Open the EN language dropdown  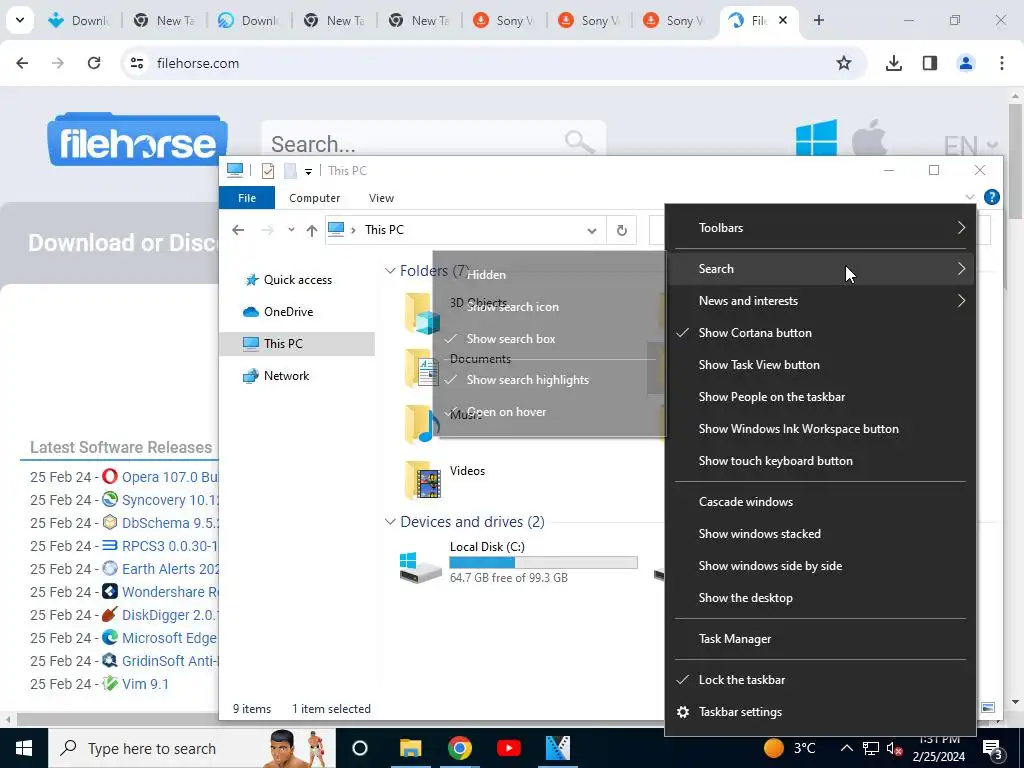pyautogui.click(x=970, y=145)
